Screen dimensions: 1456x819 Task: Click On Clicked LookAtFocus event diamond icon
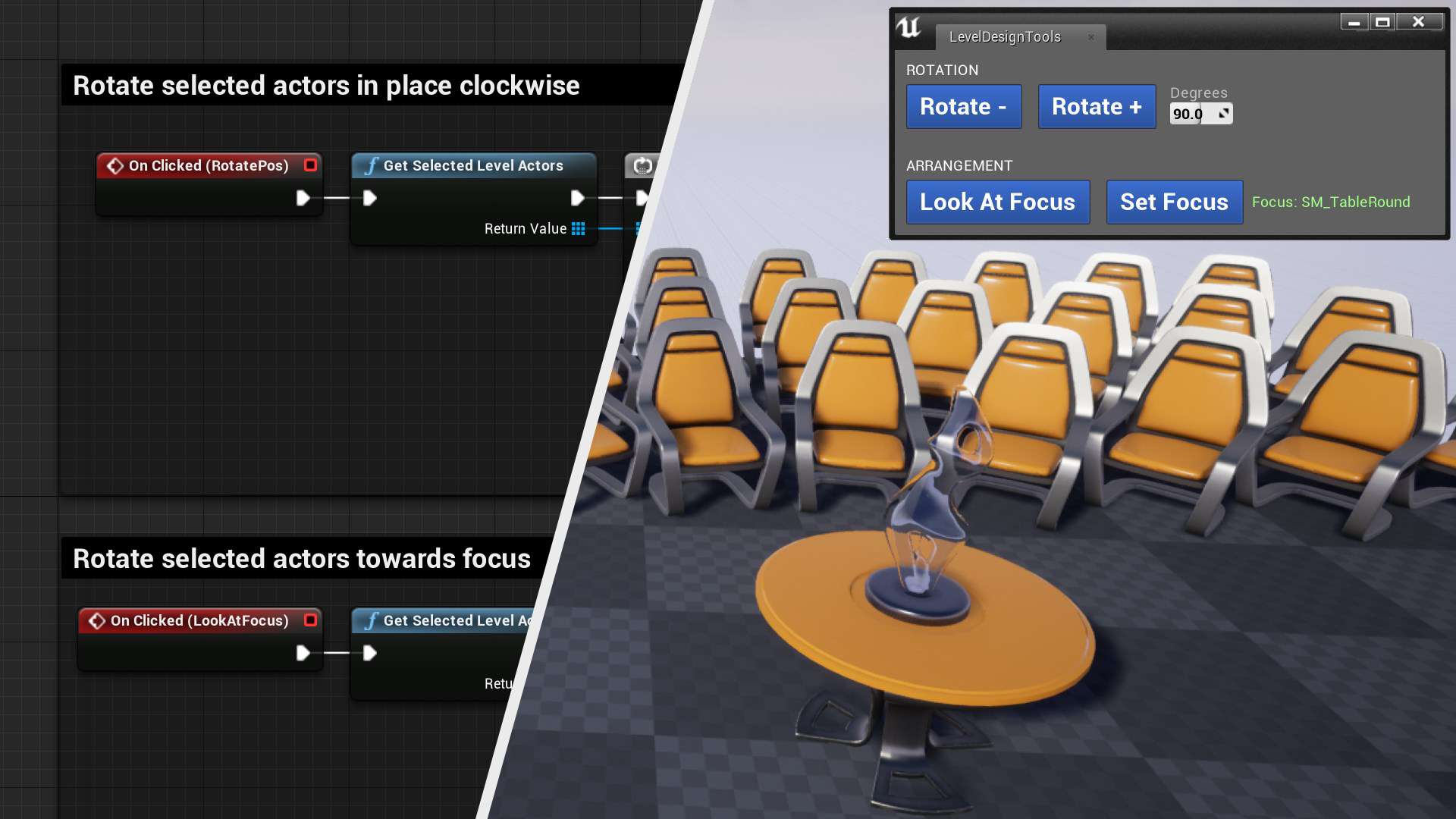[x=97, y=620]
